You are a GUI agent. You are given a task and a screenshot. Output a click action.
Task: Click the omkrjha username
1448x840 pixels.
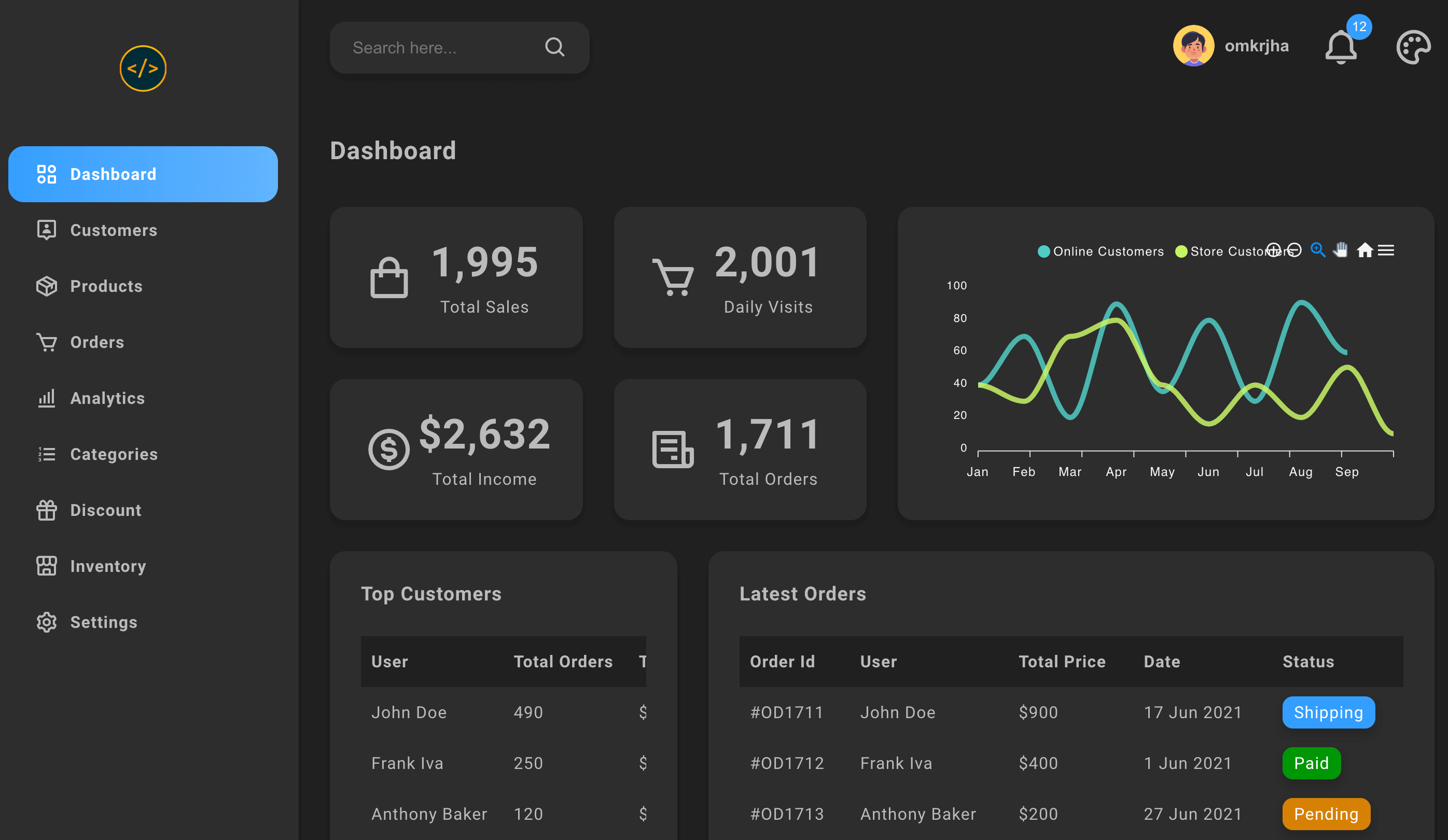pos(1257,46)
